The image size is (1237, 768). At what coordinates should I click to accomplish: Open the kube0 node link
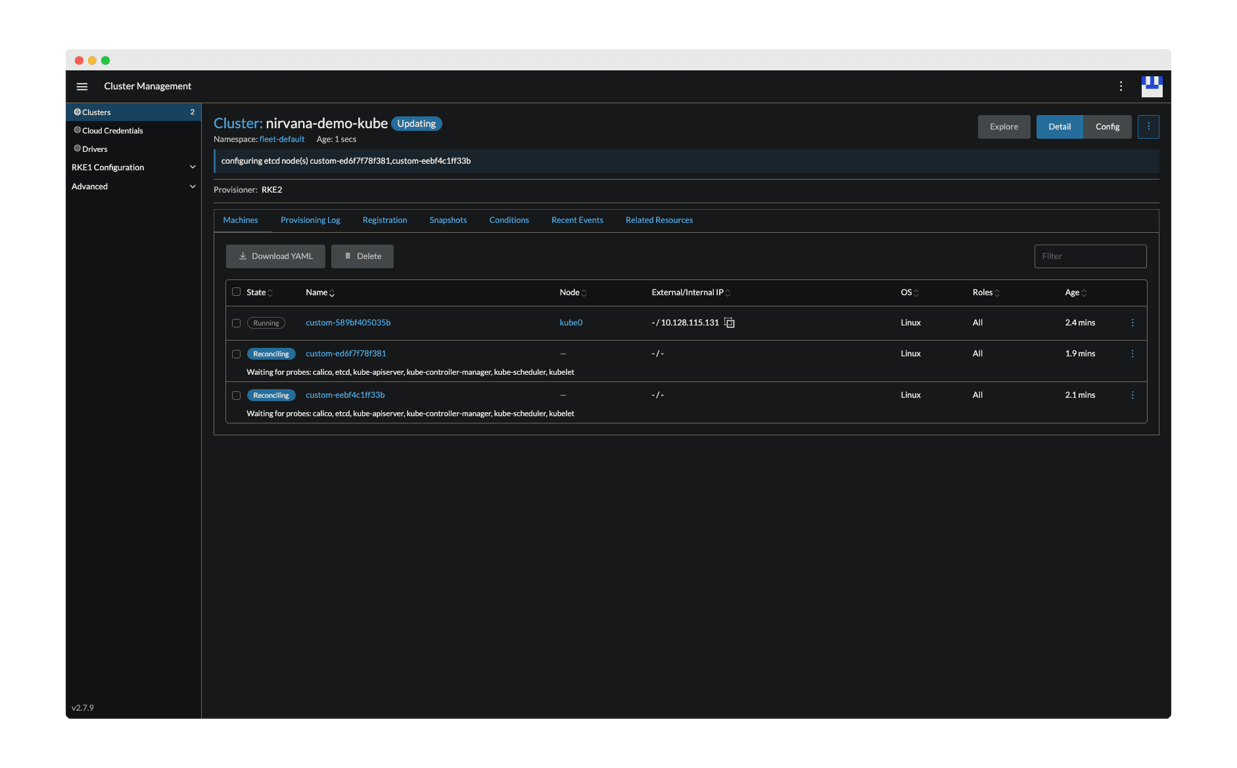[x=571, y=323]
